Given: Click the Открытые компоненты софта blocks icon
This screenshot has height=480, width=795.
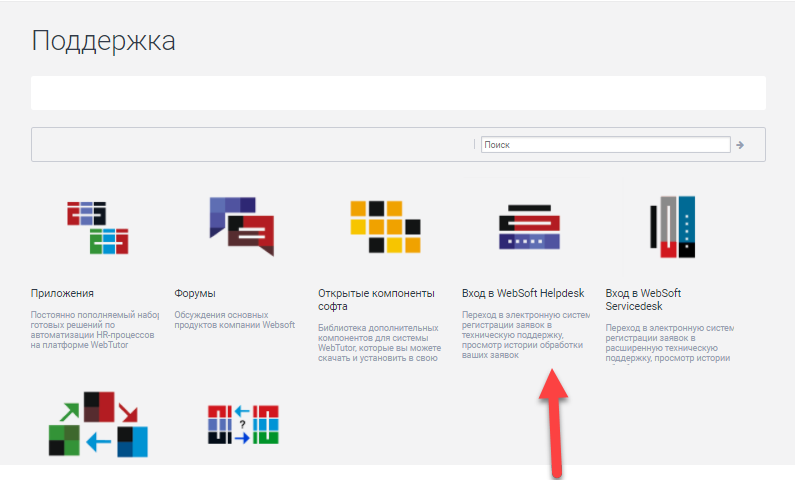Looking at the screenshot, I should pos(385,227).
